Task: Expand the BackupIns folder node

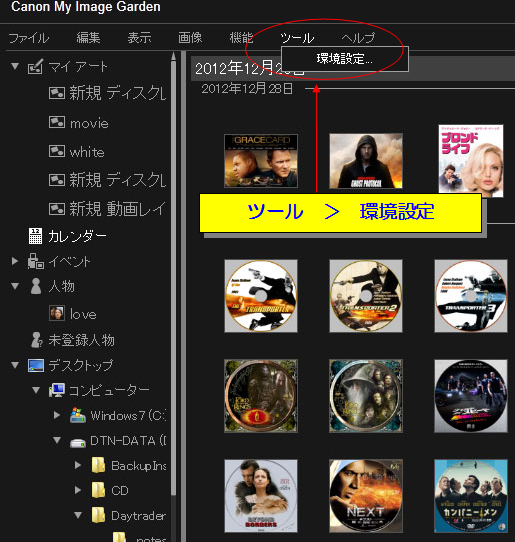Action: click(78, 465)
